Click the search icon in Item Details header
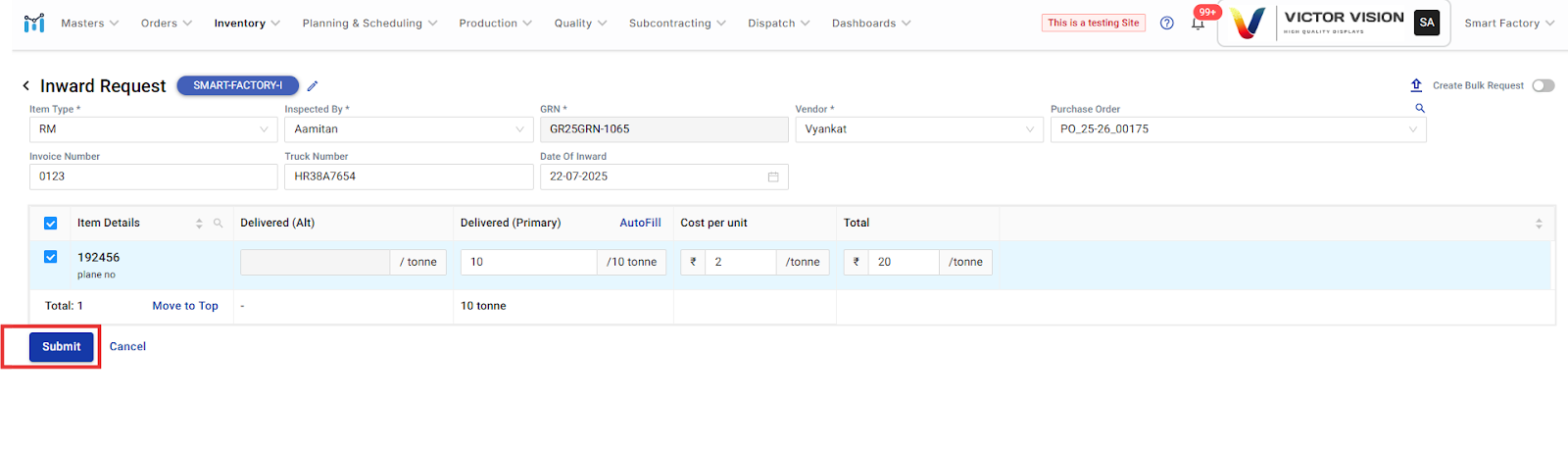Screen dimensions: 1568x453 pos(219,224)
